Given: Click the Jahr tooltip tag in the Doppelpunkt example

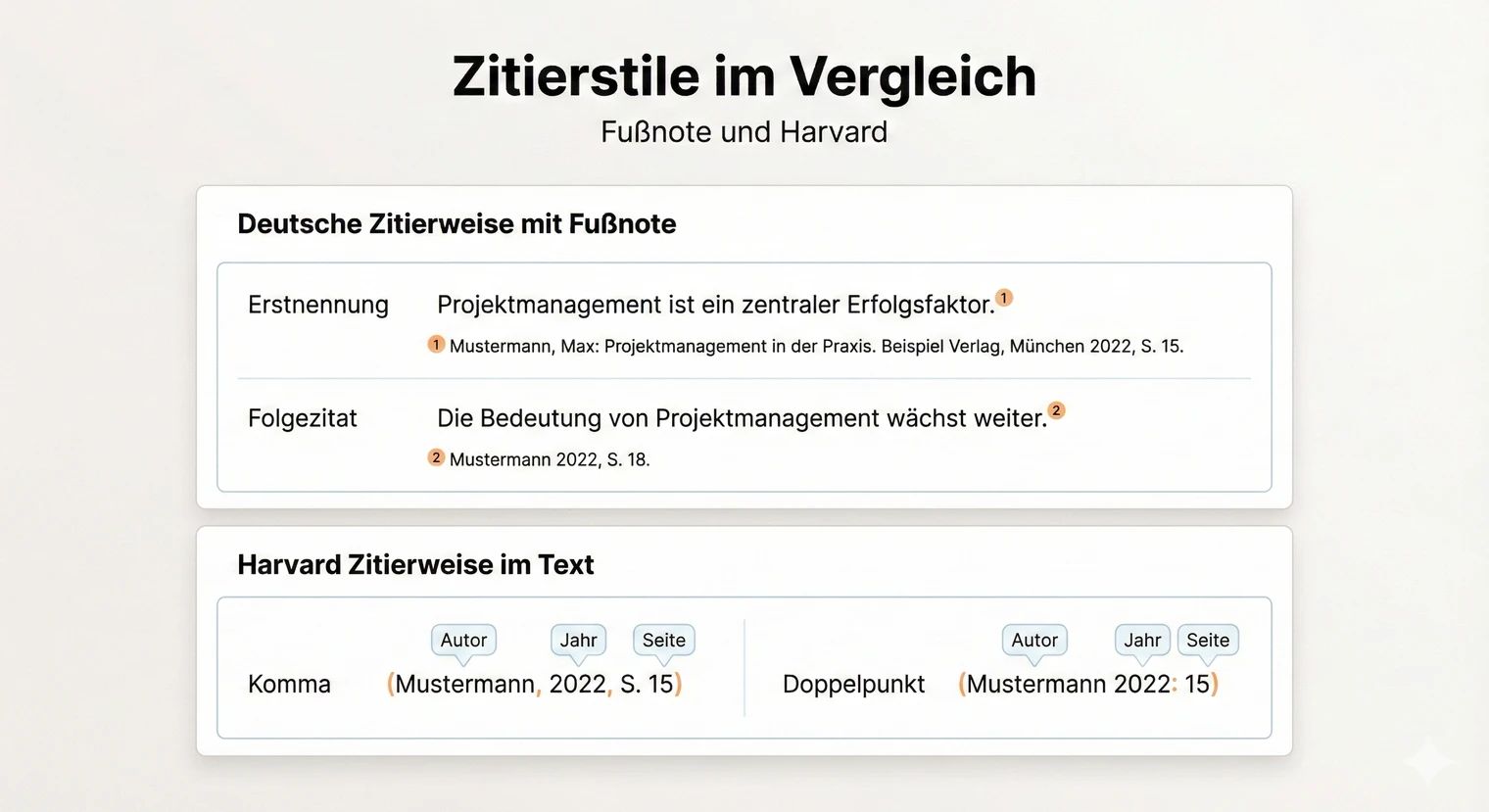Looking at the screenshot, I should pos(1141,640).
